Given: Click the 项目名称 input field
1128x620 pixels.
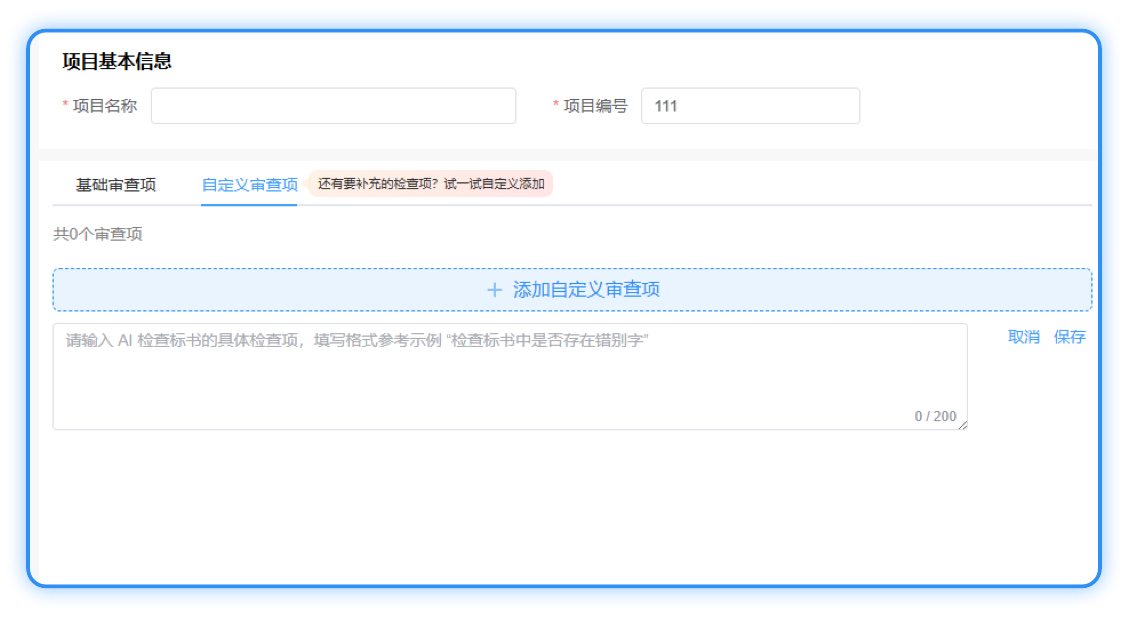Looking at the screenshot, I should [x=333, y=106].
